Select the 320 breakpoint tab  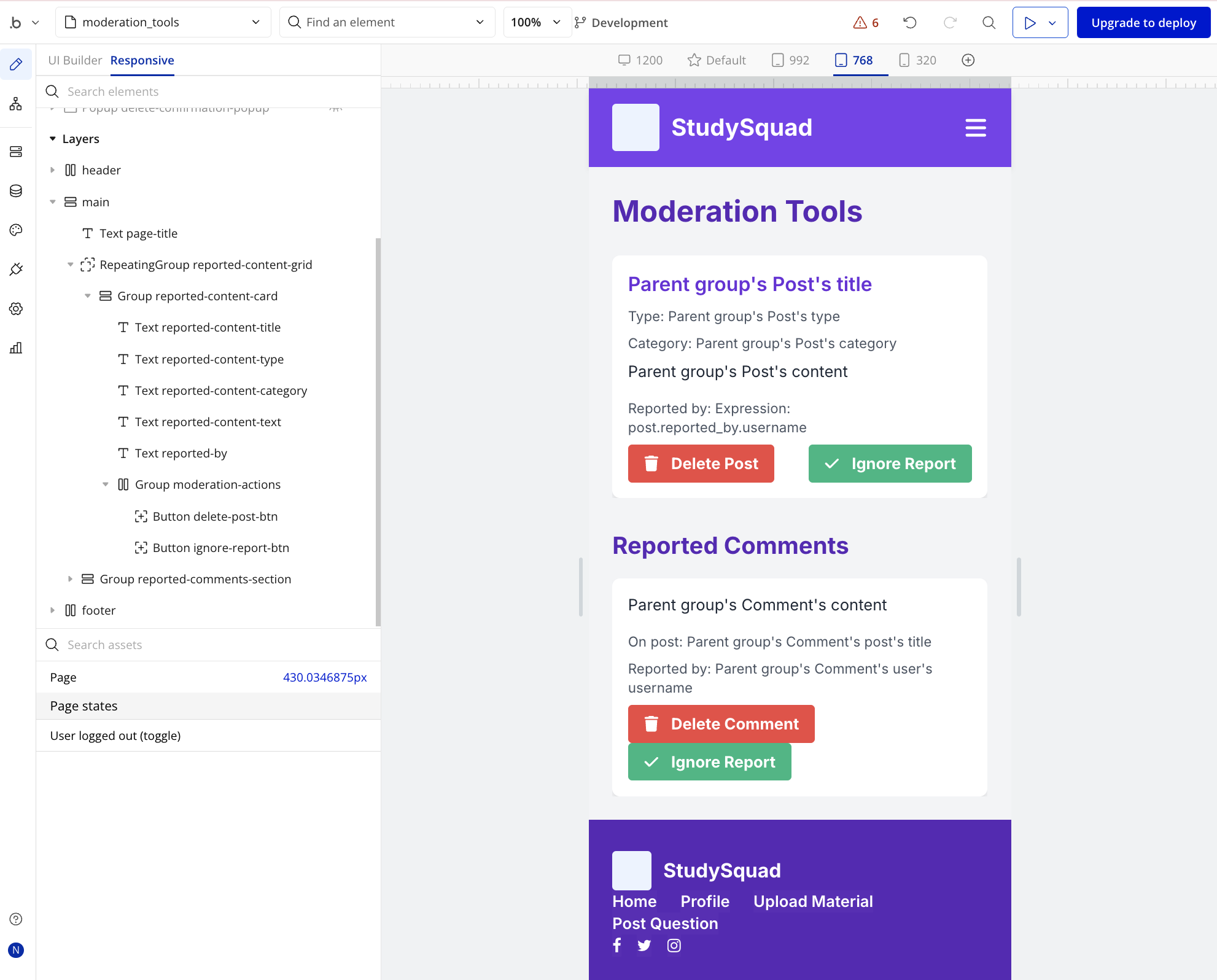[917, 60]
